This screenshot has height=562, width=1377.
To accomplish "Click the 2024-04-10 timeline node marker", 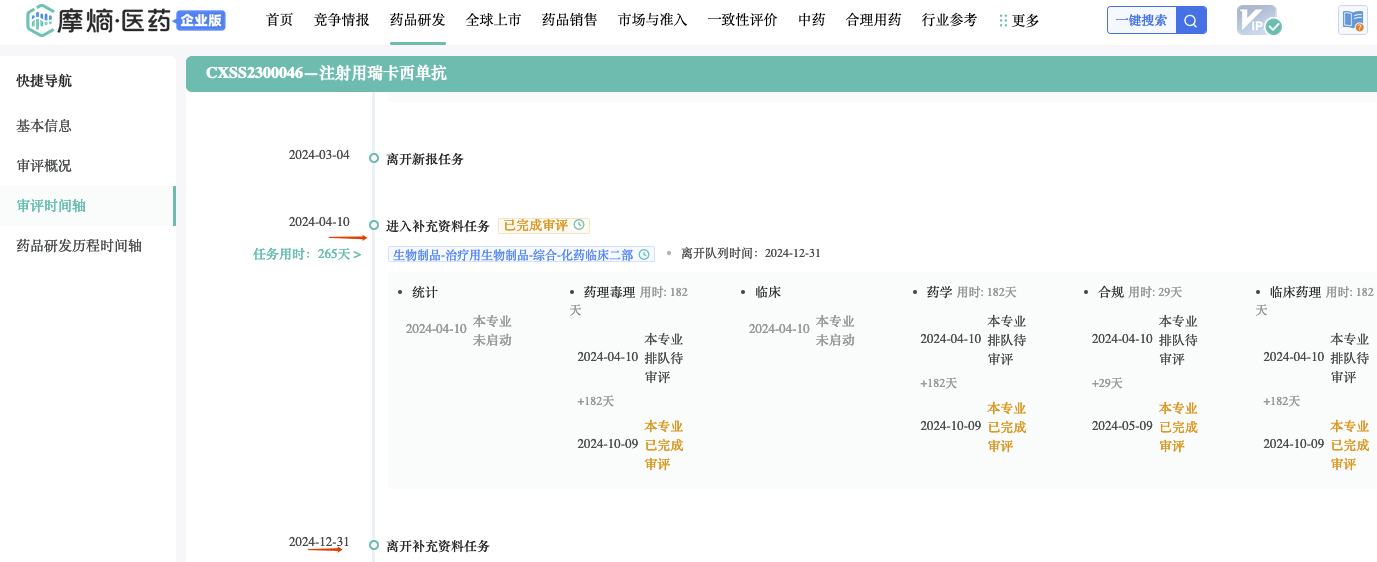I will (x=374, y=225).
